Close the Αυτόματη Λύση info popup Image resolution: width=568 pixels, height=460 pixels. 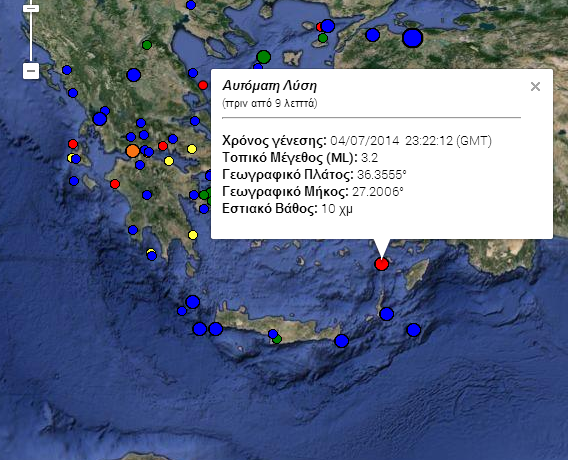[x=535, y=87]
